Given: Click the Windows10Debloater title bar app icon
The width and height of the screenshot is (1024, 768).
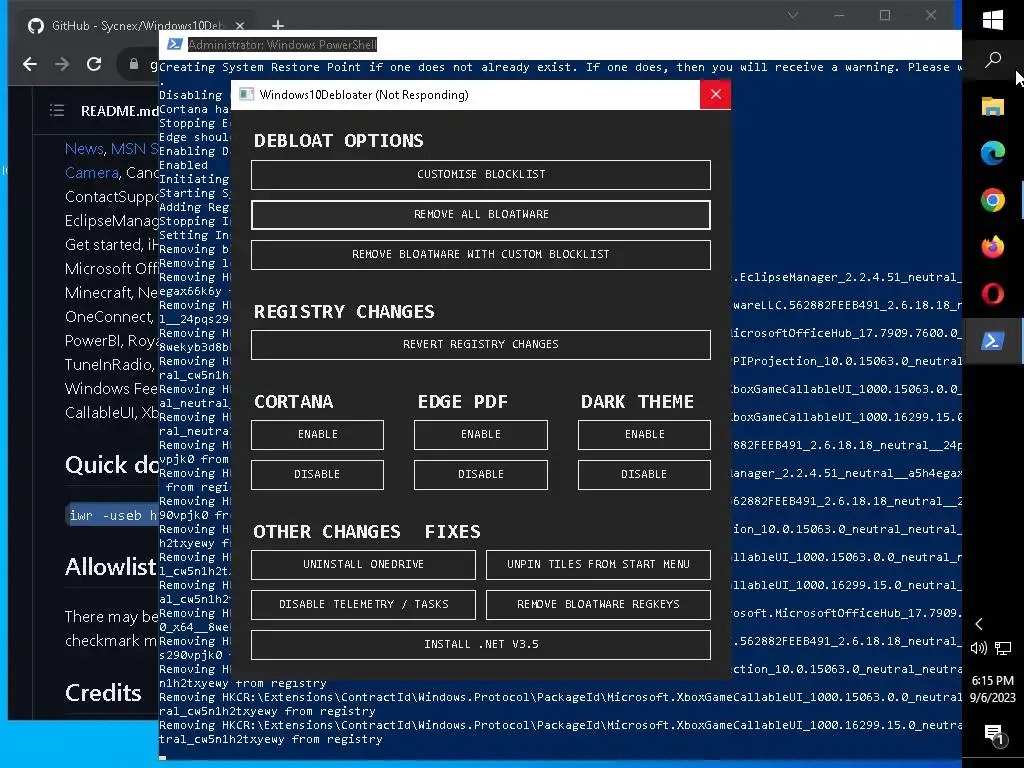Looking at the screenshot, I should coord(246,95).
